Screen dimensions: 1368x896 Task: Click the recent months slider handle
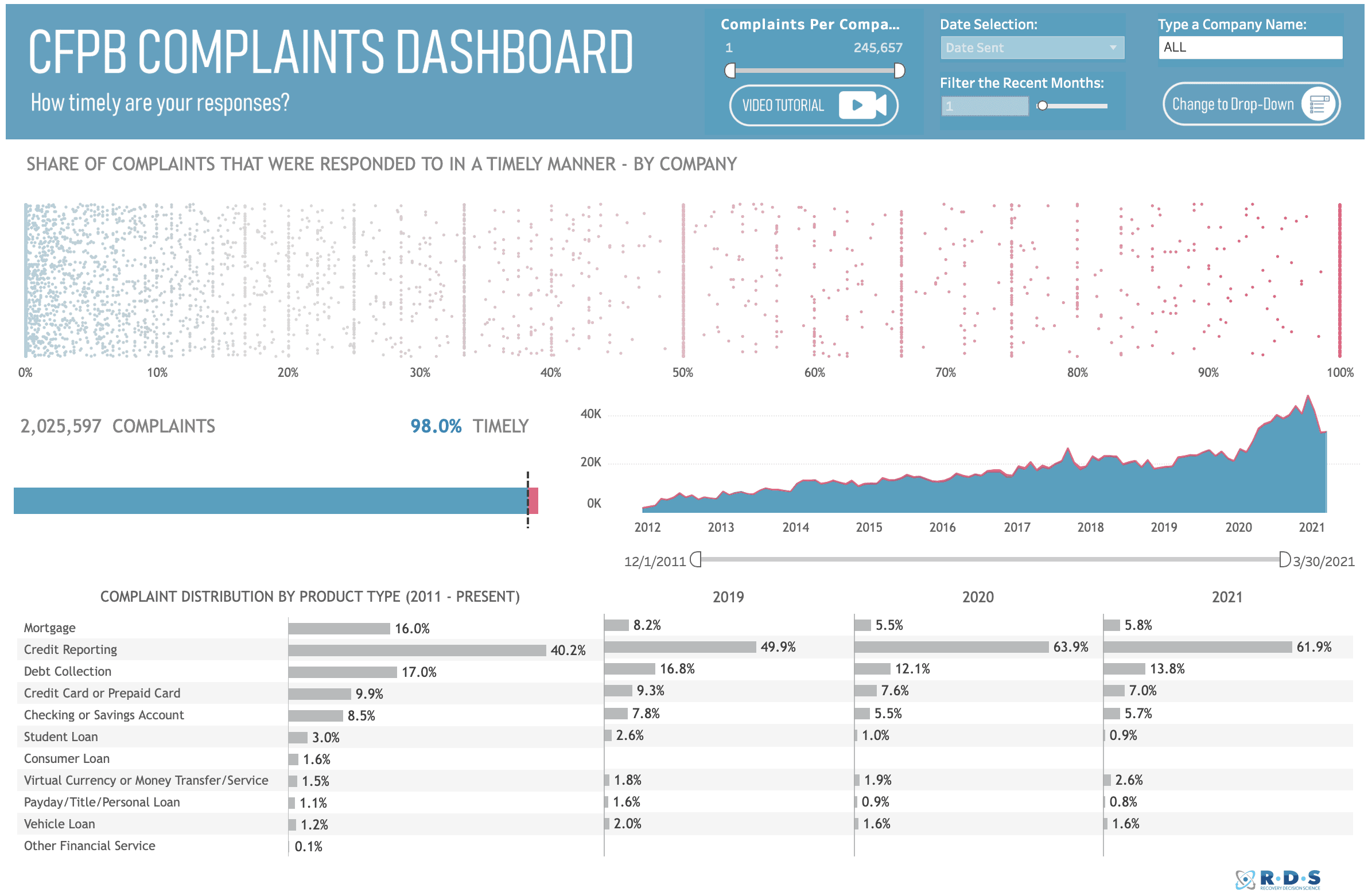coord(1042,106)
